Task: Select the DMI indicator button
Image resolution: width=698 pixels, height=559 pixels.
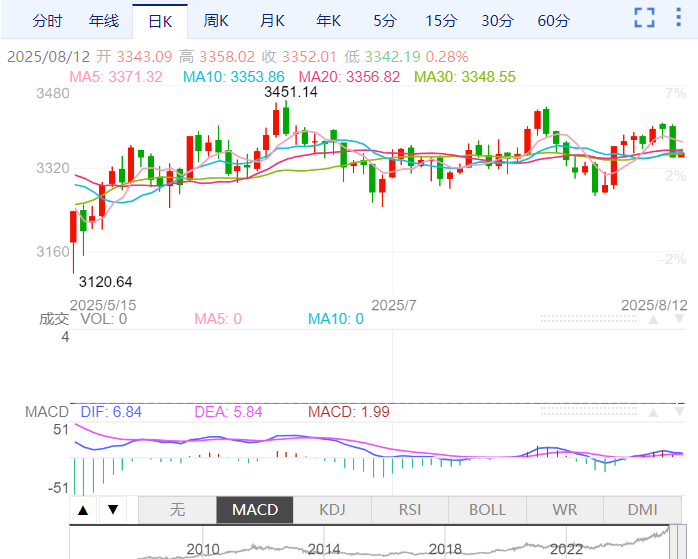Action: (x=642, y=509)
